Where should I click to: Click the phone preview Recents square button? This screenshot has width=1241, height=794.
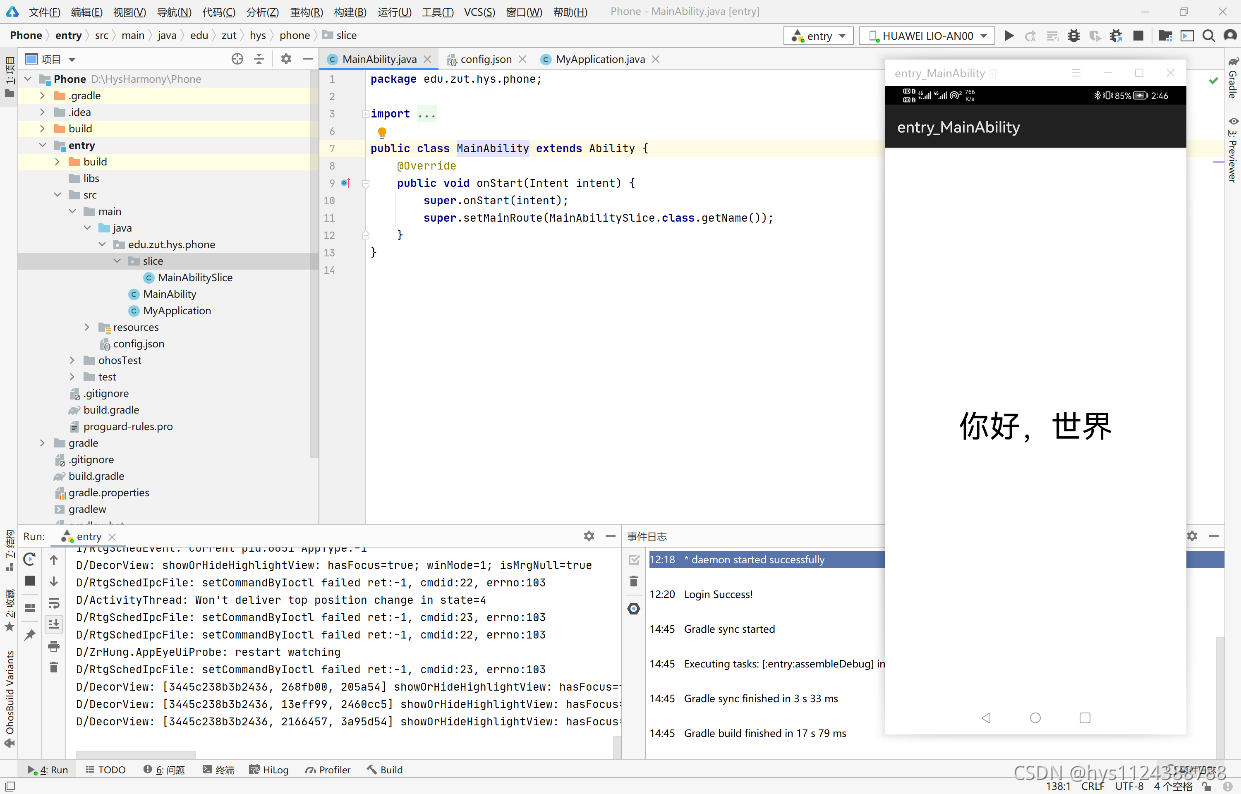click(1085, 718)
